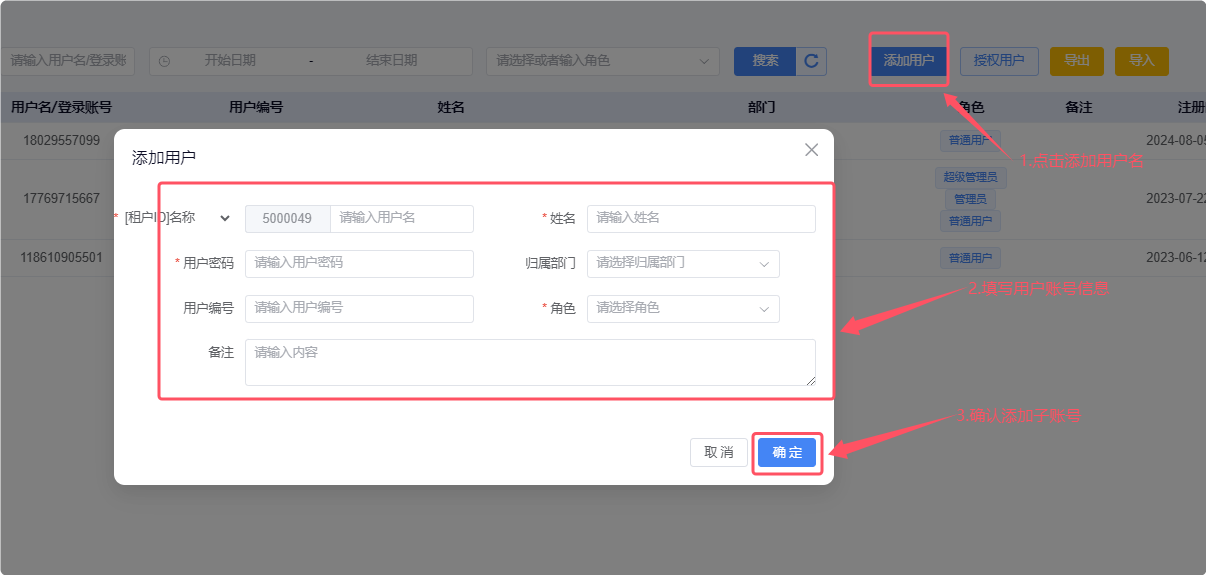This screenshot has width=1206, height=575.
Task: Click the 用户编号 column header
Action: pos(256,107)
